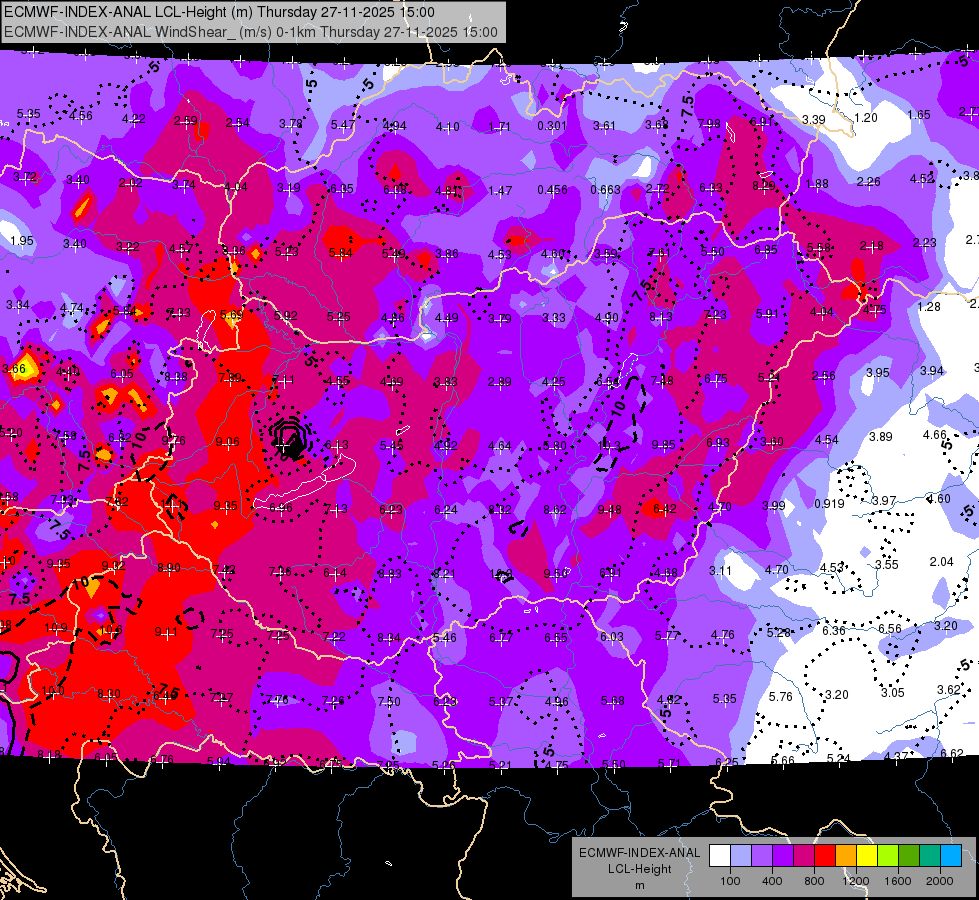Click the wind shear value 3.62
This screenshot has height=900, width=979.
coord(948,690)
